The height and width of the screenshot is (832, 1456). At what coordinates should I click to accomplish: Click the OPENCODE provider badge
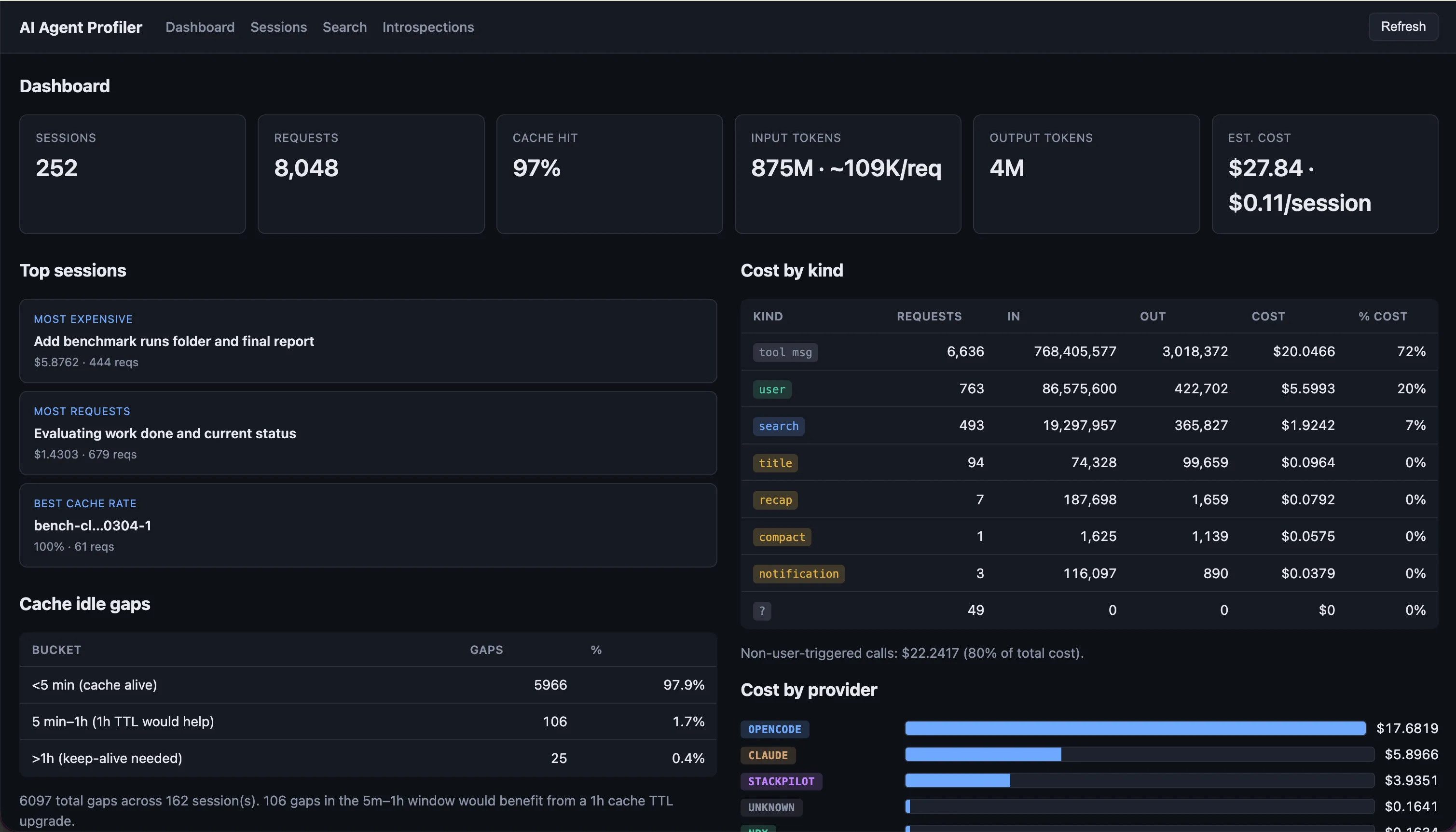(x=774, y=729)
